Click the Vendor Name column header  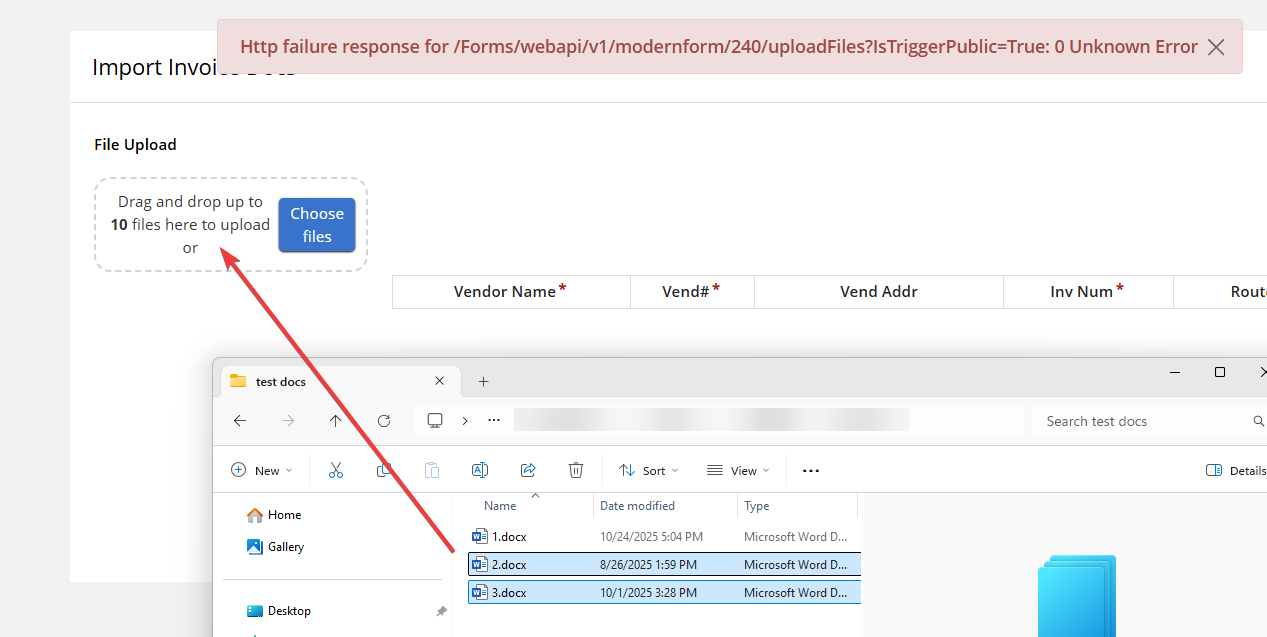511,292
